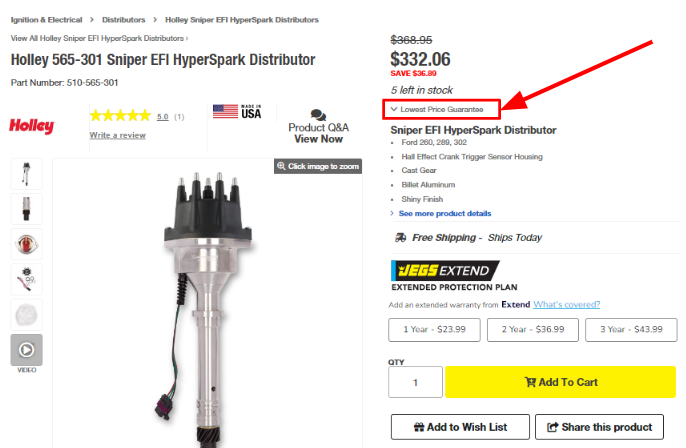Open Holley Sniper EFI HyperSpark Distributors breadcrumb
This screenshot has height=448, width=686.
(x=242, y=19)
